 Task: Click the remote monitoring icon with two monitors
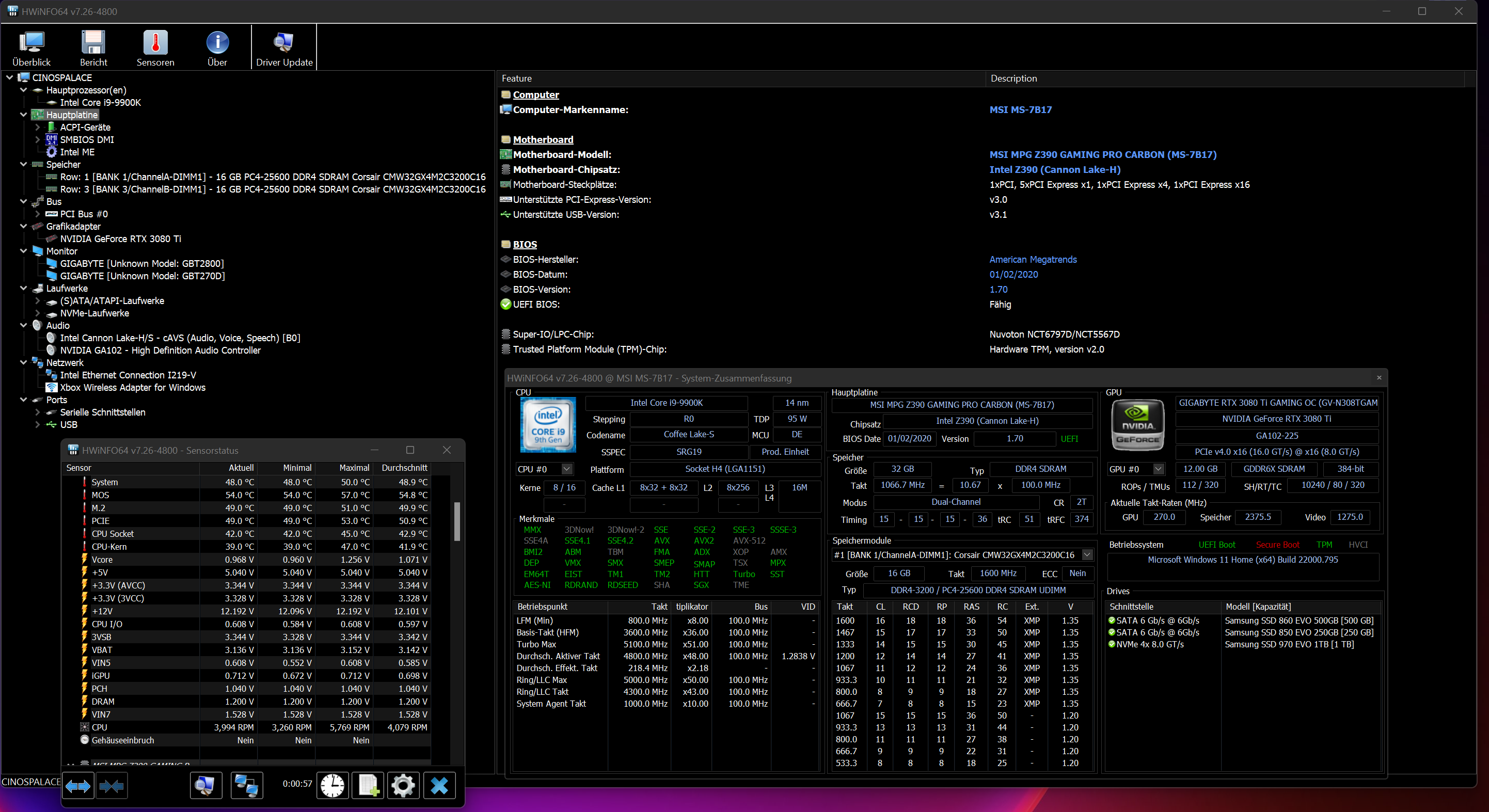coord(247,785)
